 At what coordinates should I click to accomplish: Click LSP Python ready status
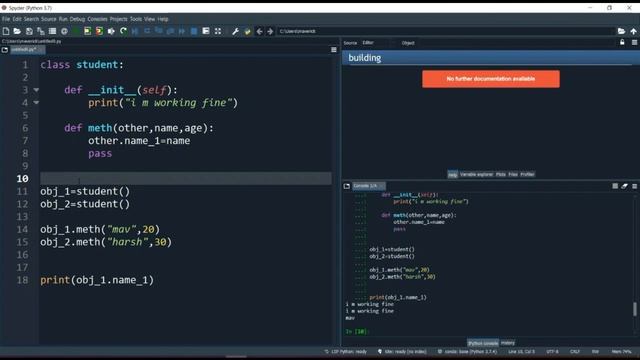346,351
